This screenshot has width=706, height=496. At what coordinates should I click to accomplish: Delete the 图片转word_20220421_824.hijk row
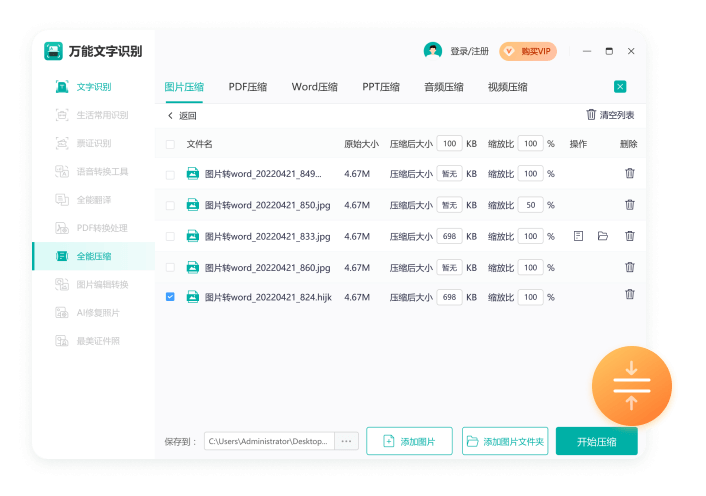click(x=629, y=295)
